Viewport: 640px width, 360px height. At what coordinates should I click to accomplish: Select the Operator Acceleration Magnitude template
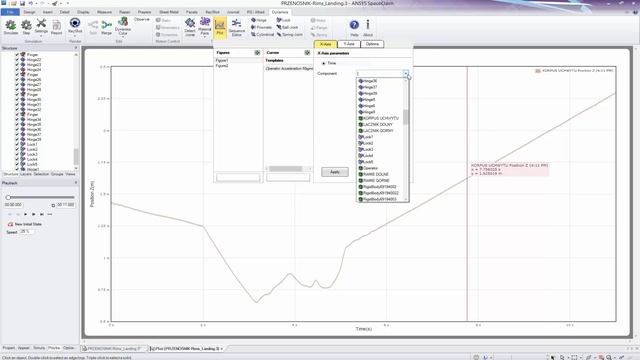(289, 69)
